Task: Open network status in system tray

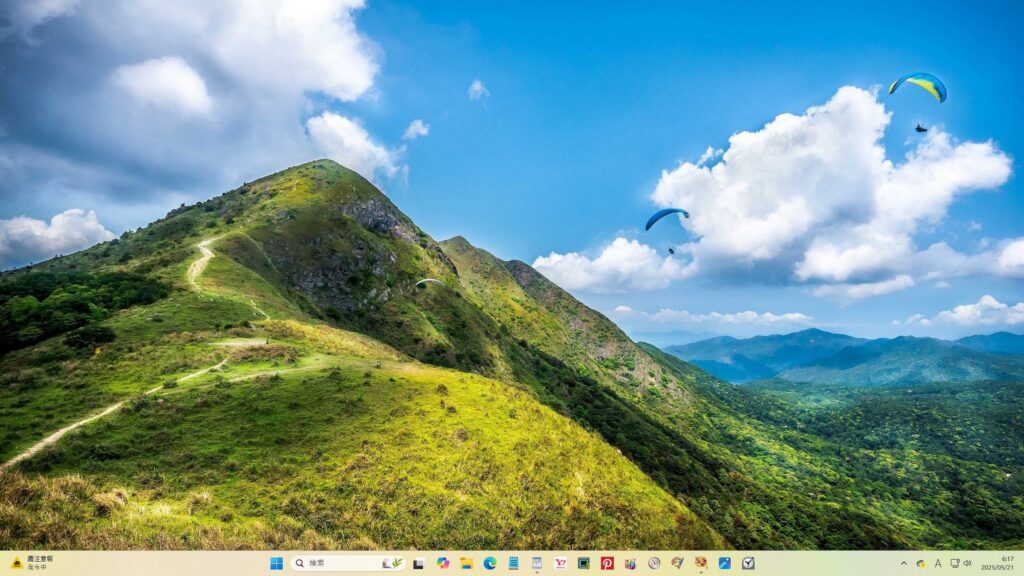Action: 954,563
